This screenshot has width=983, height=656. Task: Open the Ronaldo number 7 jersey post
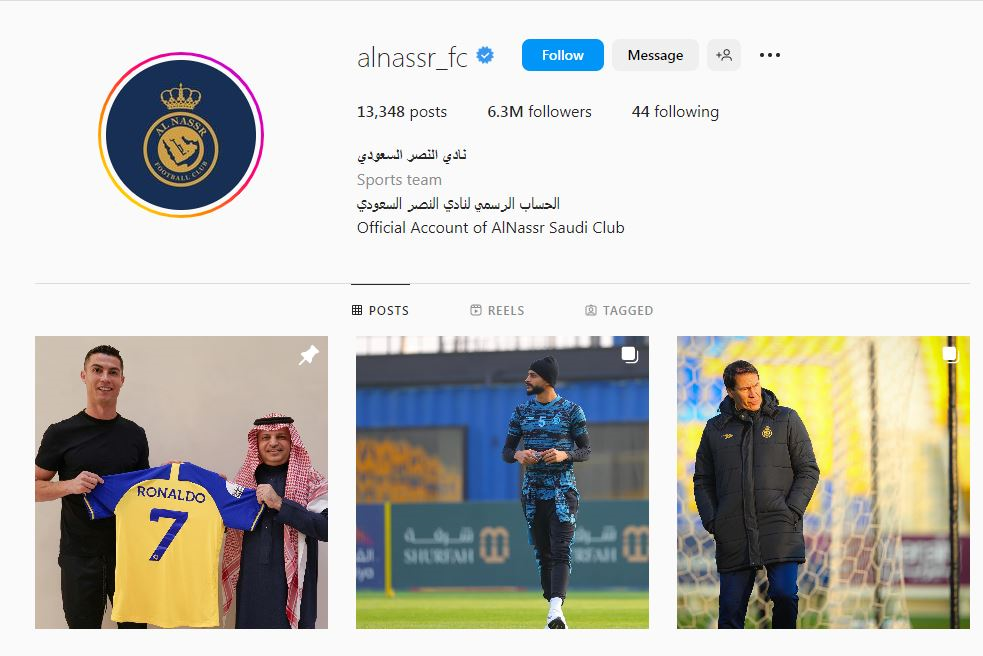tap(181, 482)
